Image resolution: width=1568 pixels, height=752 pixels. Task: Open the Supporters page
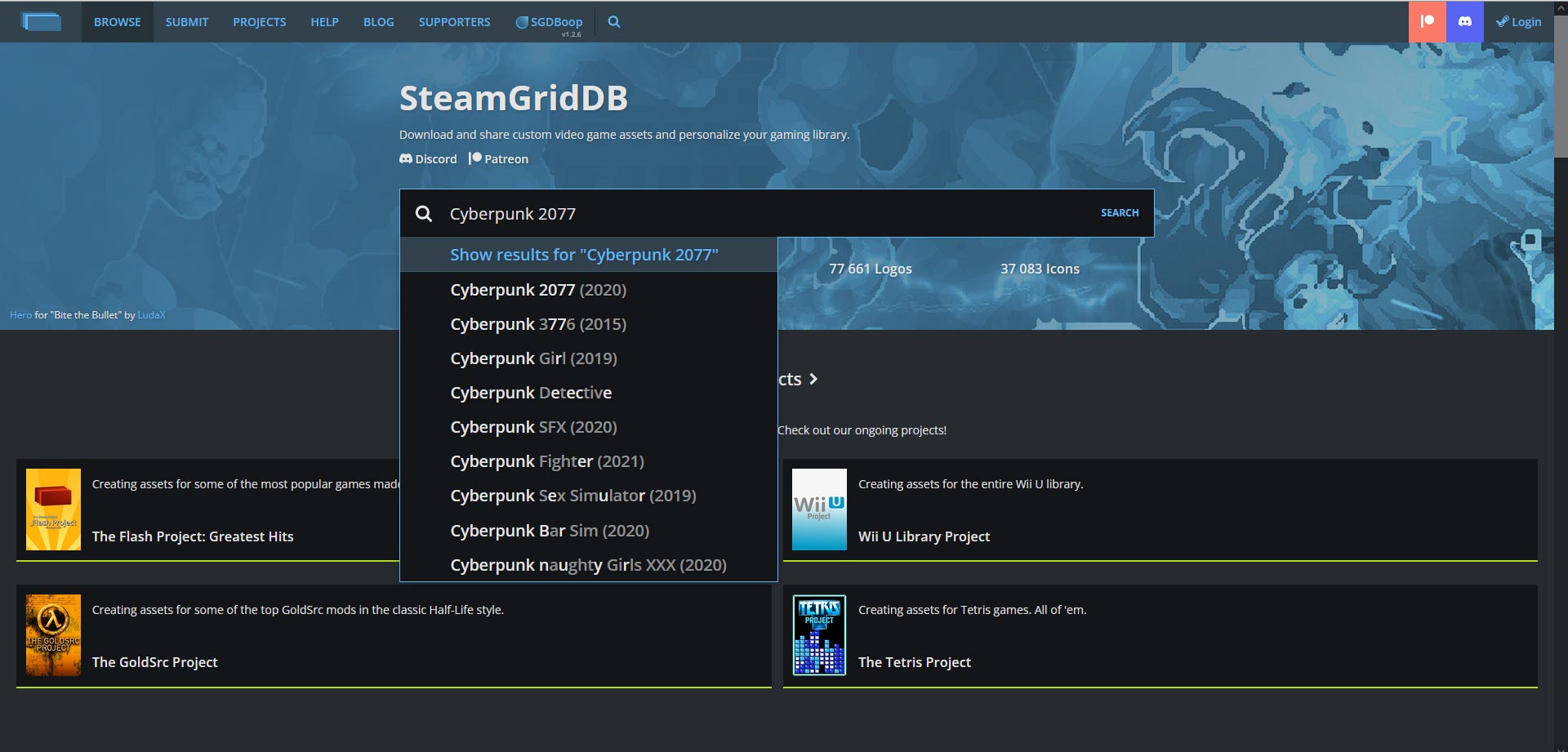455,22
